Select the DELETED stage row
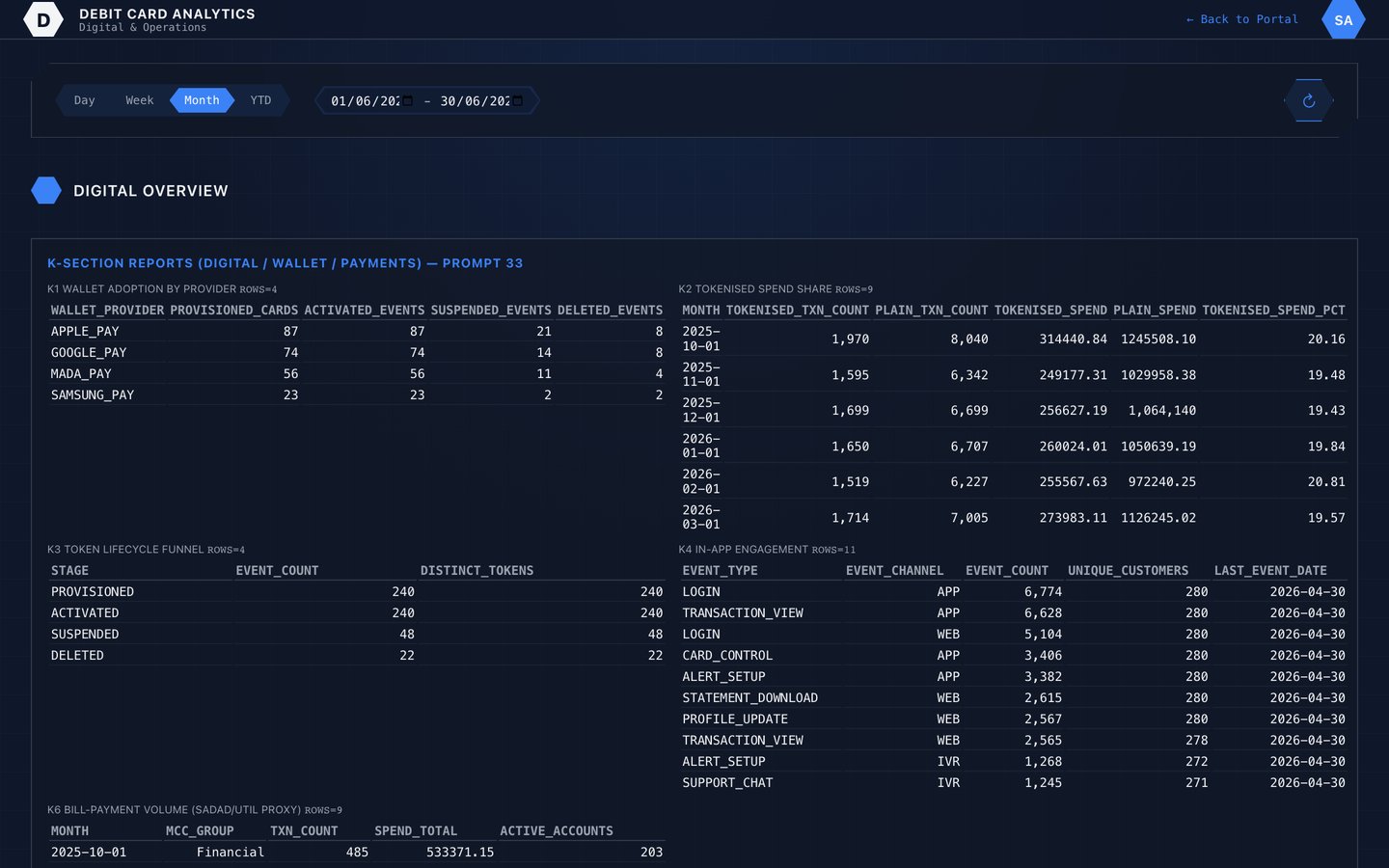 tap(357, 656)
